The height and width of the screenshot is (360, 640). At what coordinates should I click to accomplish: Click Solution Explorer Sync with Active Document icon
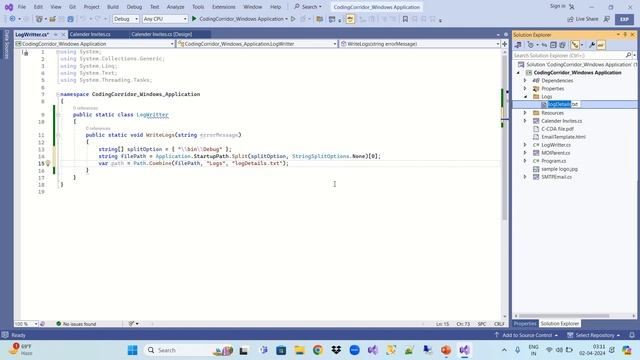pyautogui.click(x=544, y=45)
